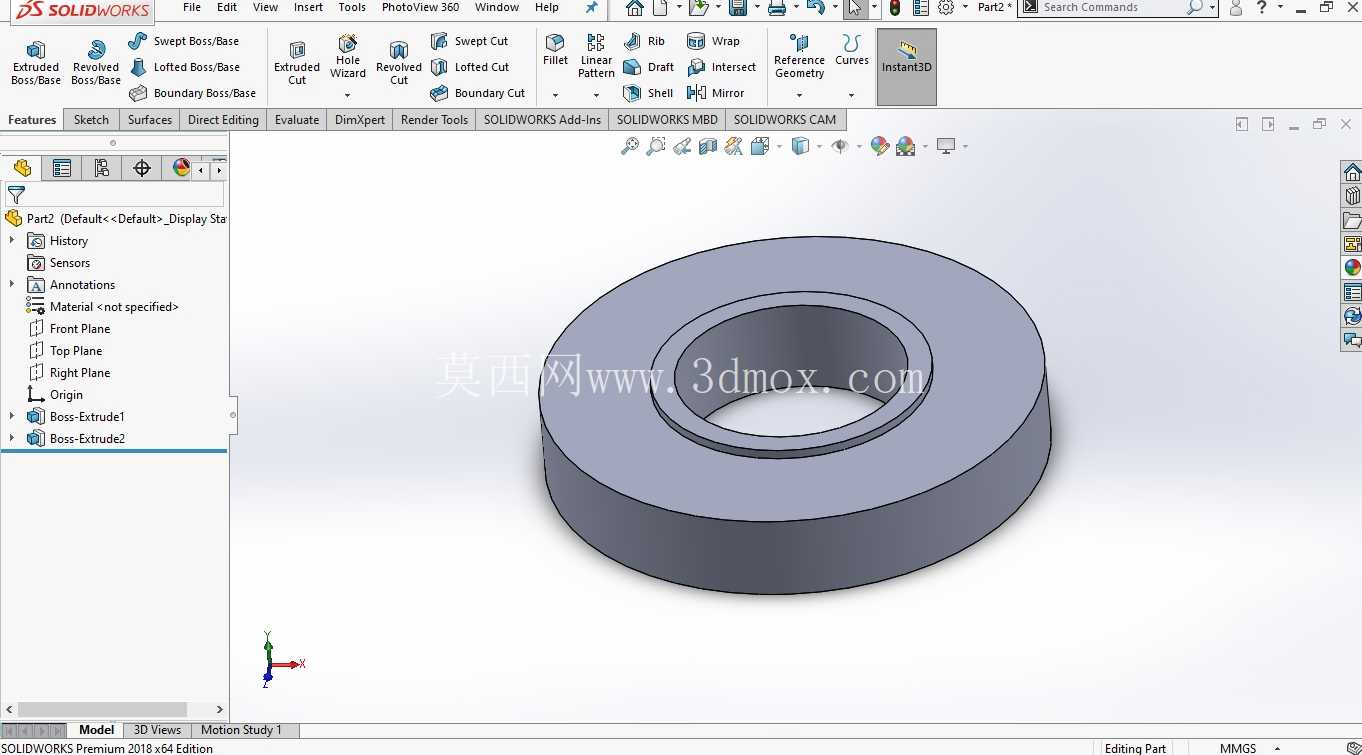Switch to the 3D Views tab
Image resolution: width=1362 pixels, height=755 pixels.
pyautogui.click(x=157, y=730)
